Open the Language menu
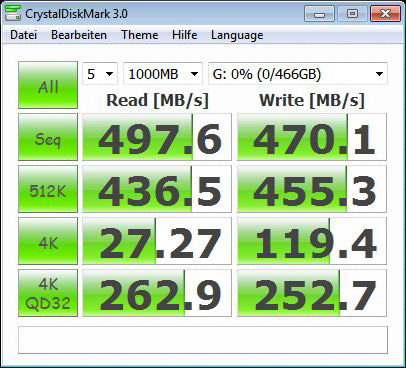406x368 pixels. [237, 35]
